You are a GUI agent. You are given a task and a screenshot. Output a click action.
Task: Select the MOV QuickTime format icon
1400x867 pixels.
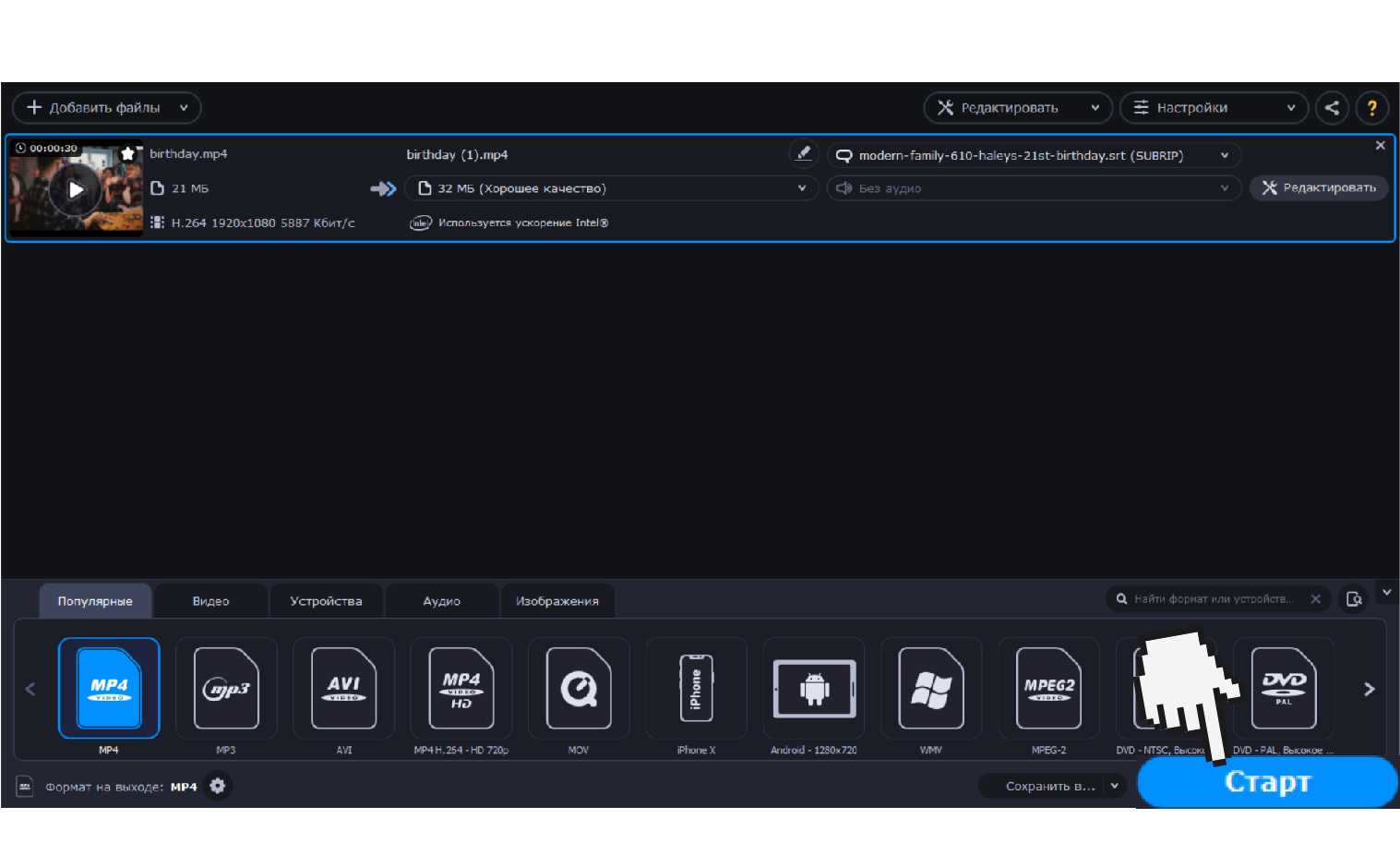pyautogui.click(x=579, y=689)
